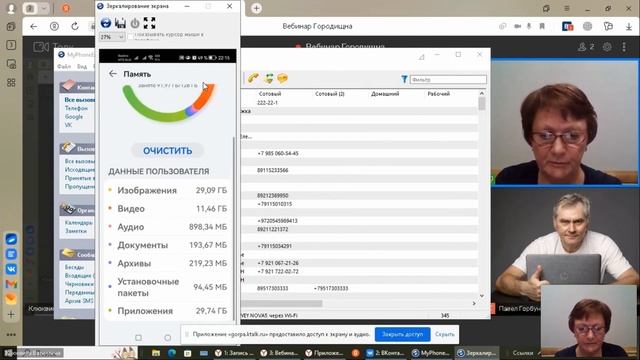
Task: Click the horizontal scrollbar right arrow
Action: click(x=474, y=303)
